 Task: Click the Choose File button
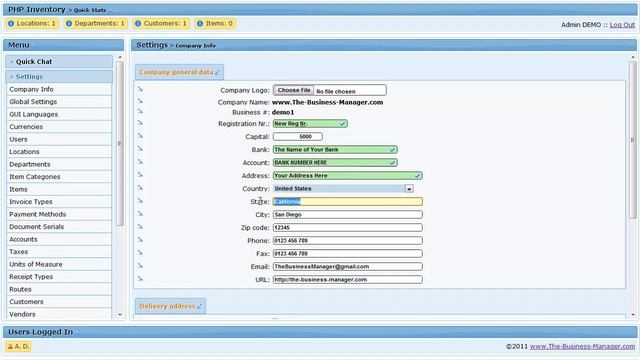pos(293,90)
